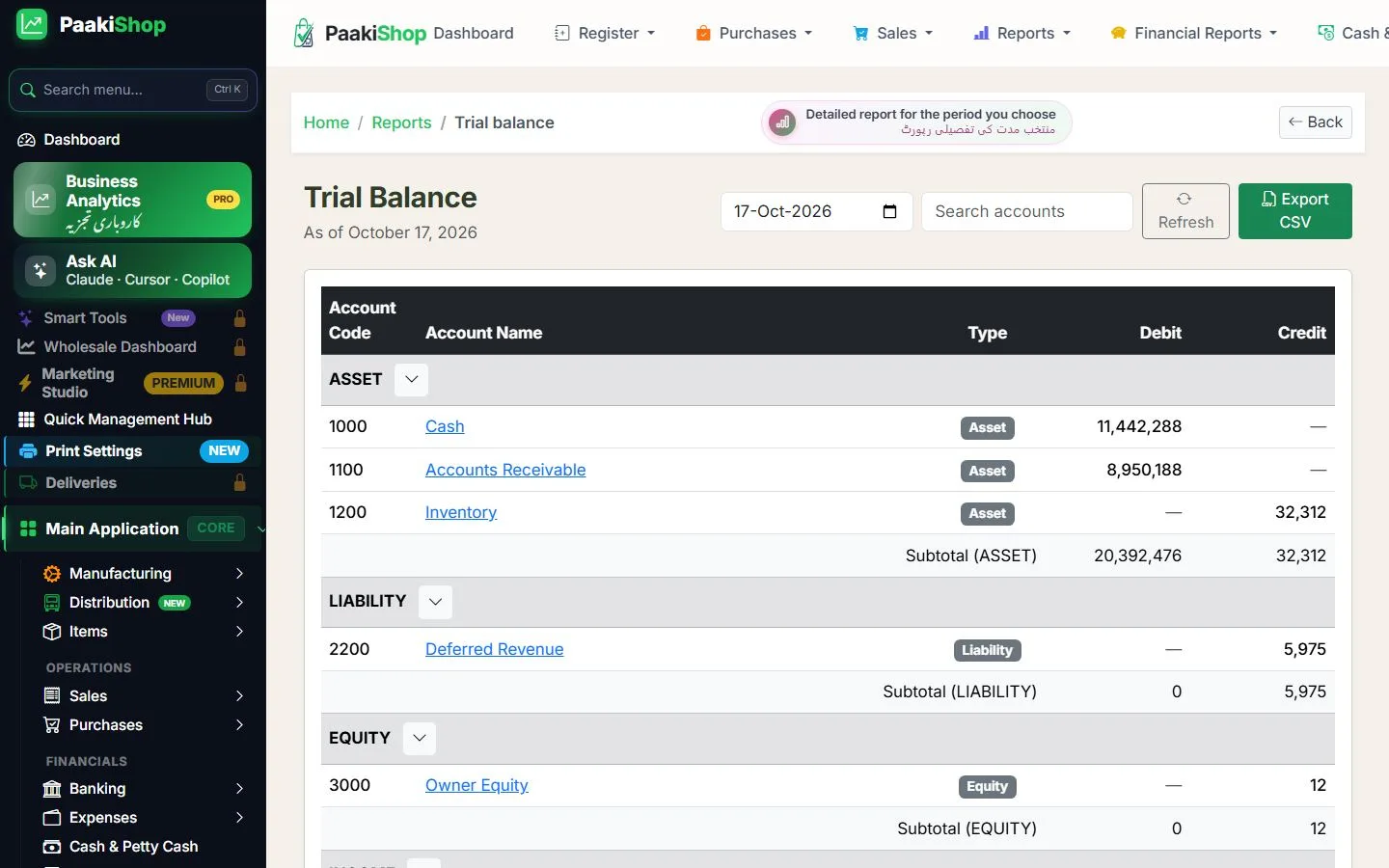Expand the Manufacturing submenu arrow

[x=239, y=574]
